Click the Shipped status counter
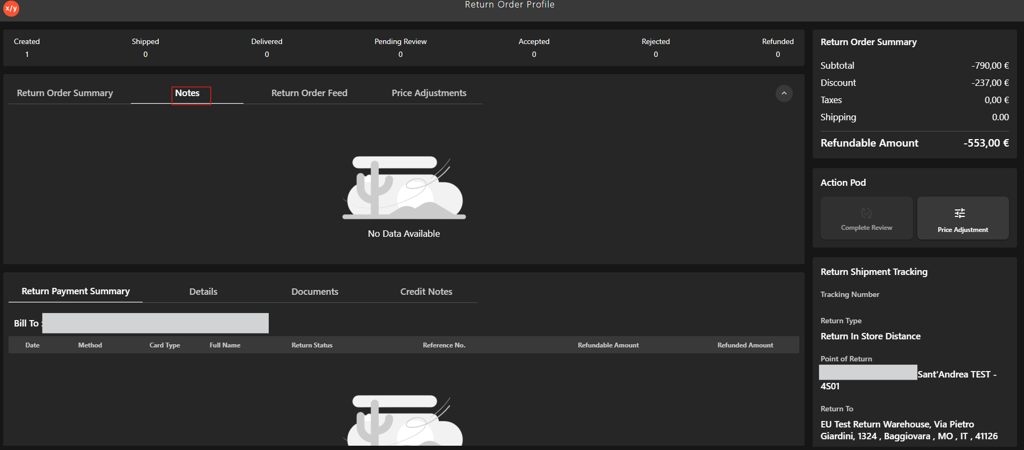The image size is (1024, 450). click(145, 48)
